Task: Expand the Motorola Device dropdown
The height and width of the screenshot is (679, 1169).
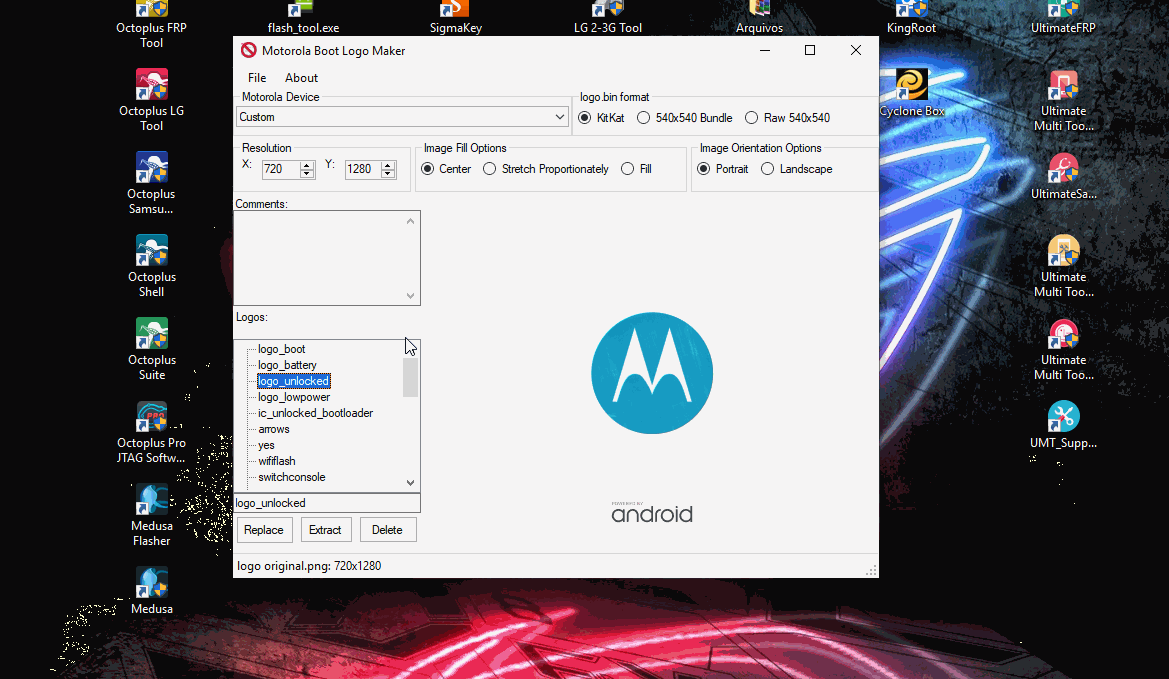Action: click(x=560, y=117)
